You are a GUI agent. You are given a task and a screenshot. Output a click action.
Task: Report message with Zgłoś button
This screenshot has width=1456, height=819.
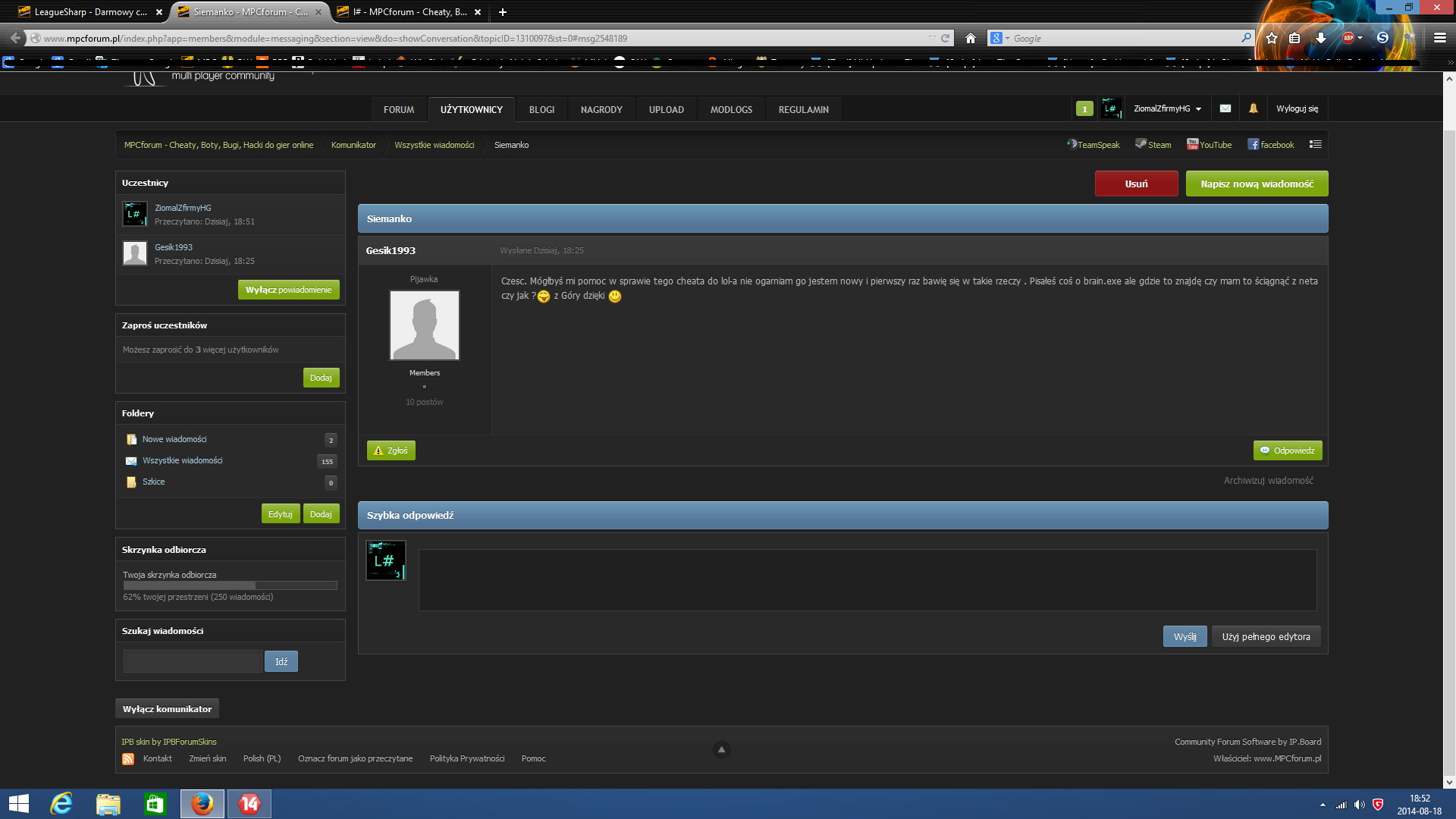391,450
